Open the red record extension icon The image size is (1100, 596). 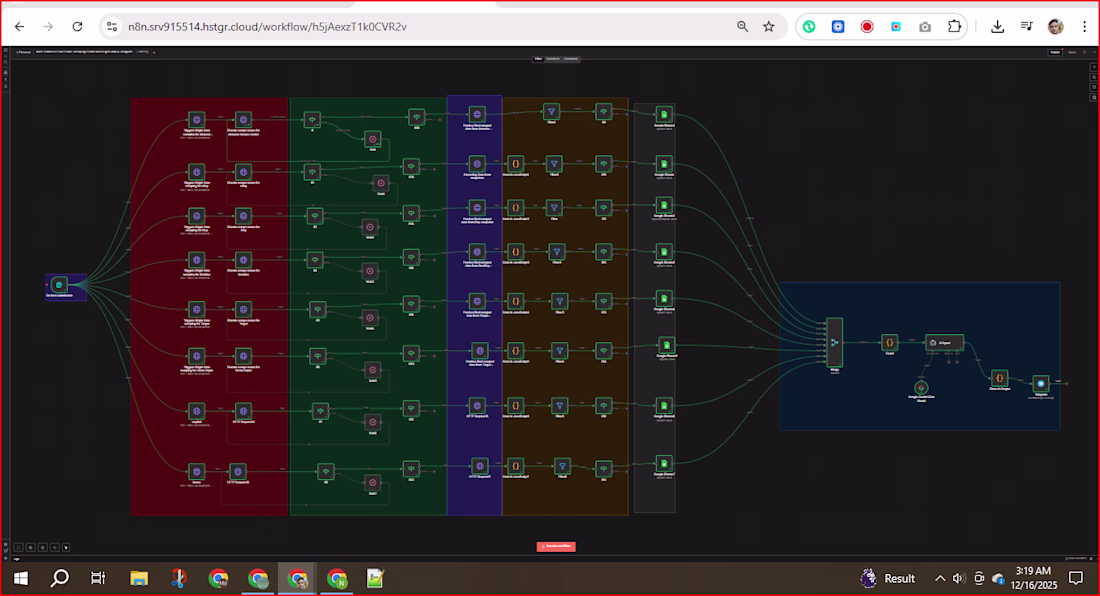tap(867, 27)
